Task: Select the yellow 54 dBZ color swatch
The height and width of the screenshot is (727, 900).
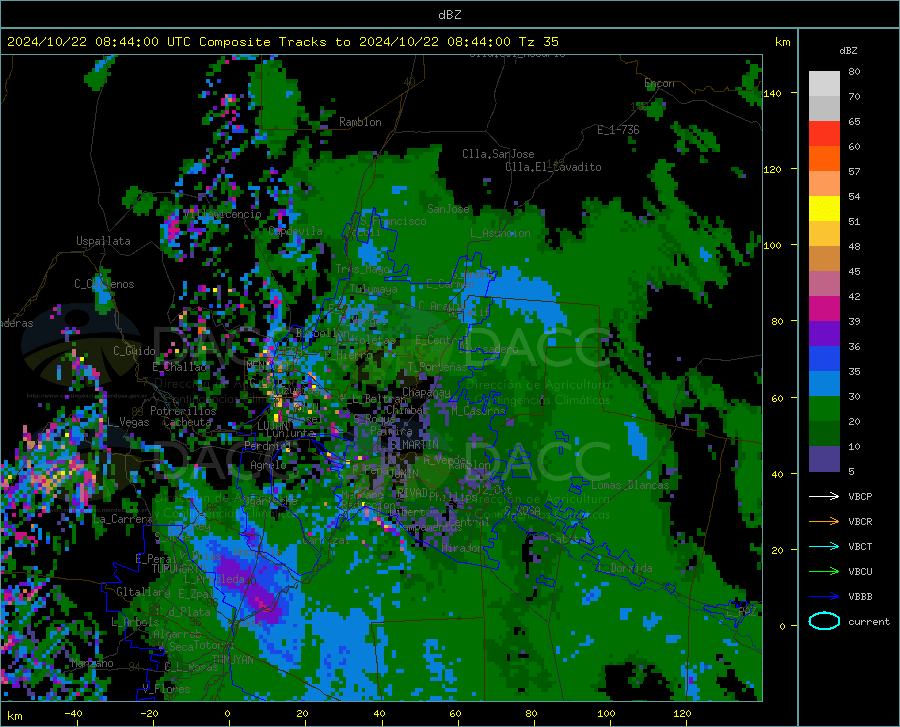Action: click(x=824, y=209)
